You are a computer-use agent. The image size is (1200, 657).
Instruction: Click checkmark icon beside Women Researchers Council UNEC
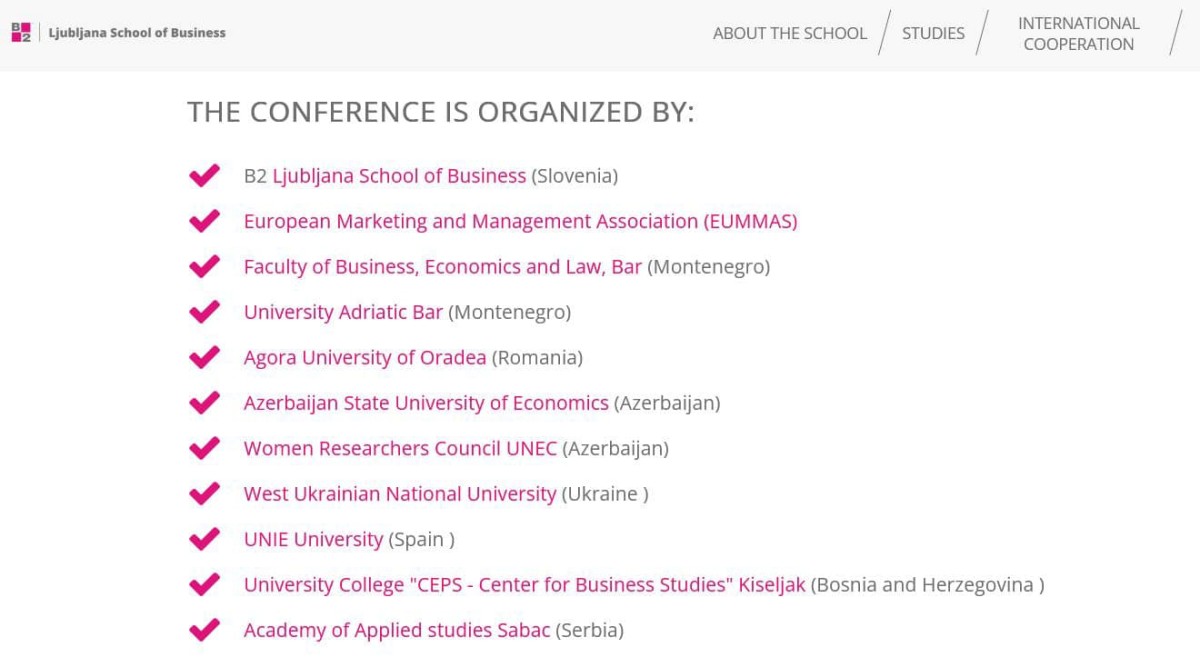click(x=204, y=448)
